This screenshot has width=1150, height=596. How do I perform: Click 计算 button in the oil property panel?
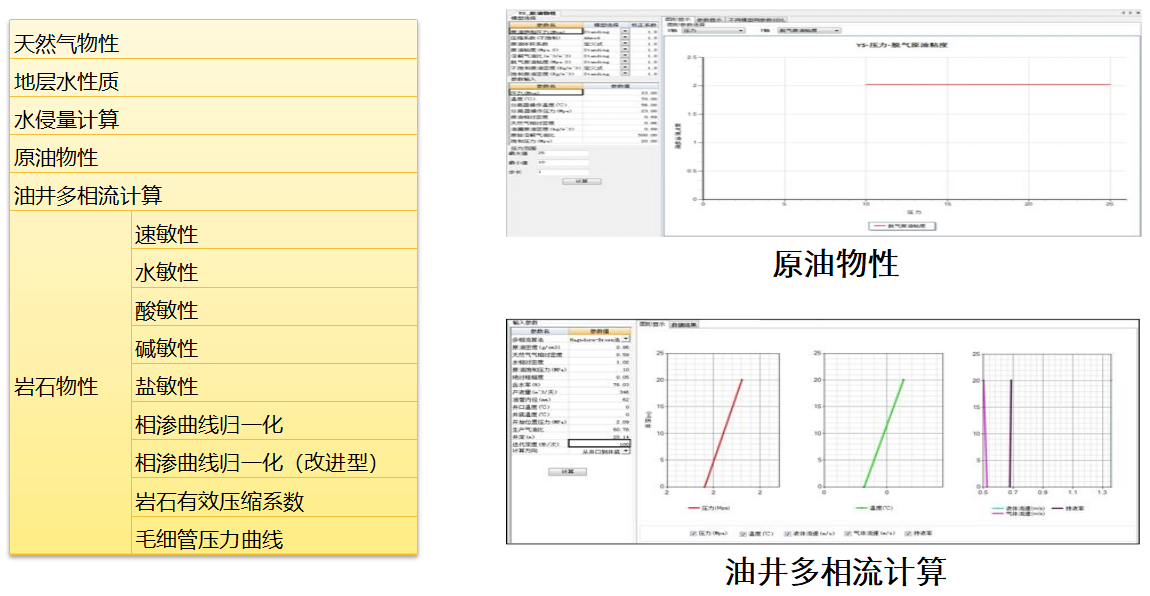(581, 181)
